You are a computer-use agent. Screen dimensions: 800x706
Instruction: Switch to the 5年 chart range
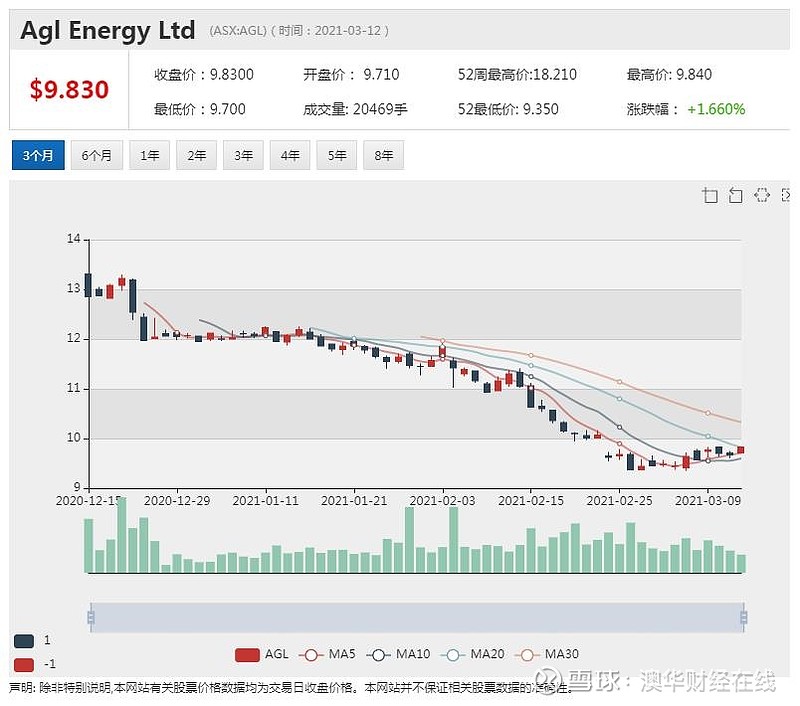[337, 155]
